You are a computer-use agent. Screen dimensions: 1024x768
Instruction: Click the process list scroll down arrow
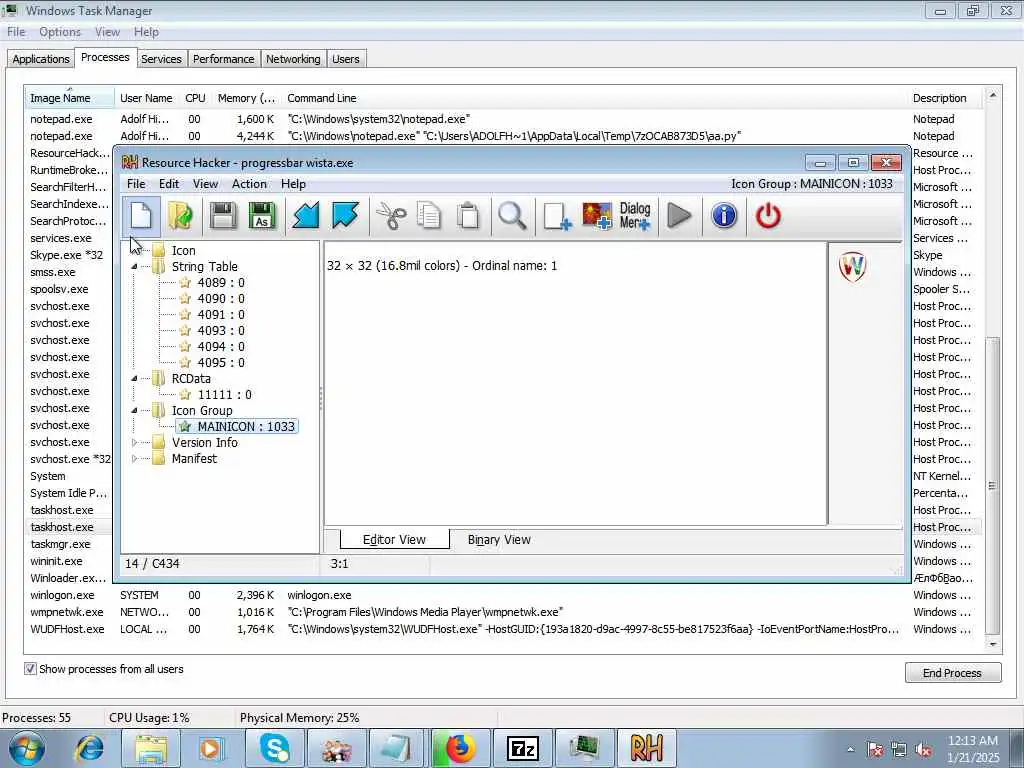coord(993,644)
